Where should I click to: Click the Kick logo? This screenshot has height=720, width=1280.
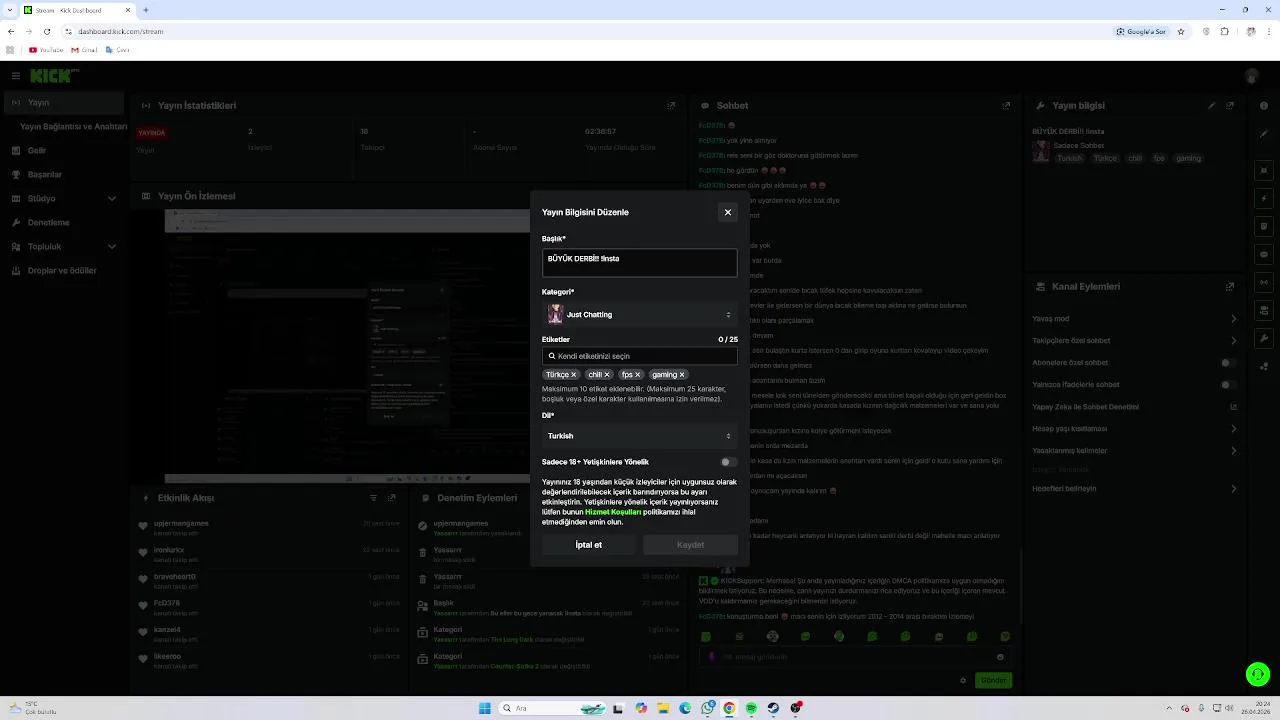[52, 76]
